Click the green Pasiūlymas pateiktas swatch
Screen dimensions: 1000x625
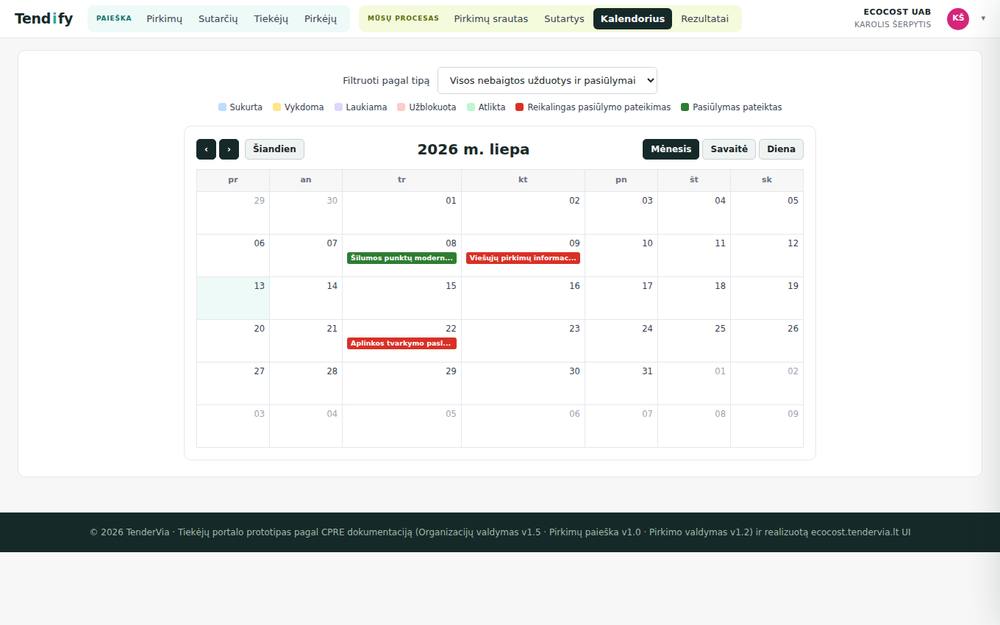pos(685,107)
